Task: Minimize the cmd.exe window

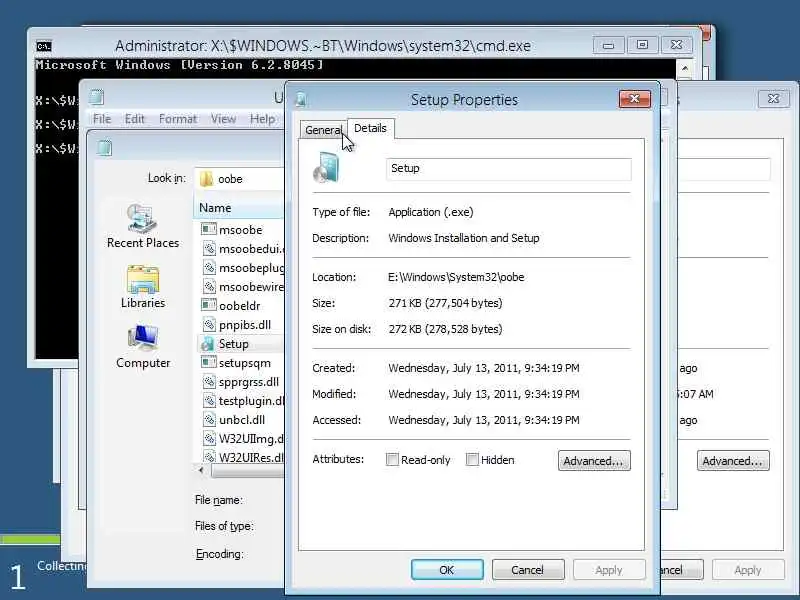Action: point(608,45)
